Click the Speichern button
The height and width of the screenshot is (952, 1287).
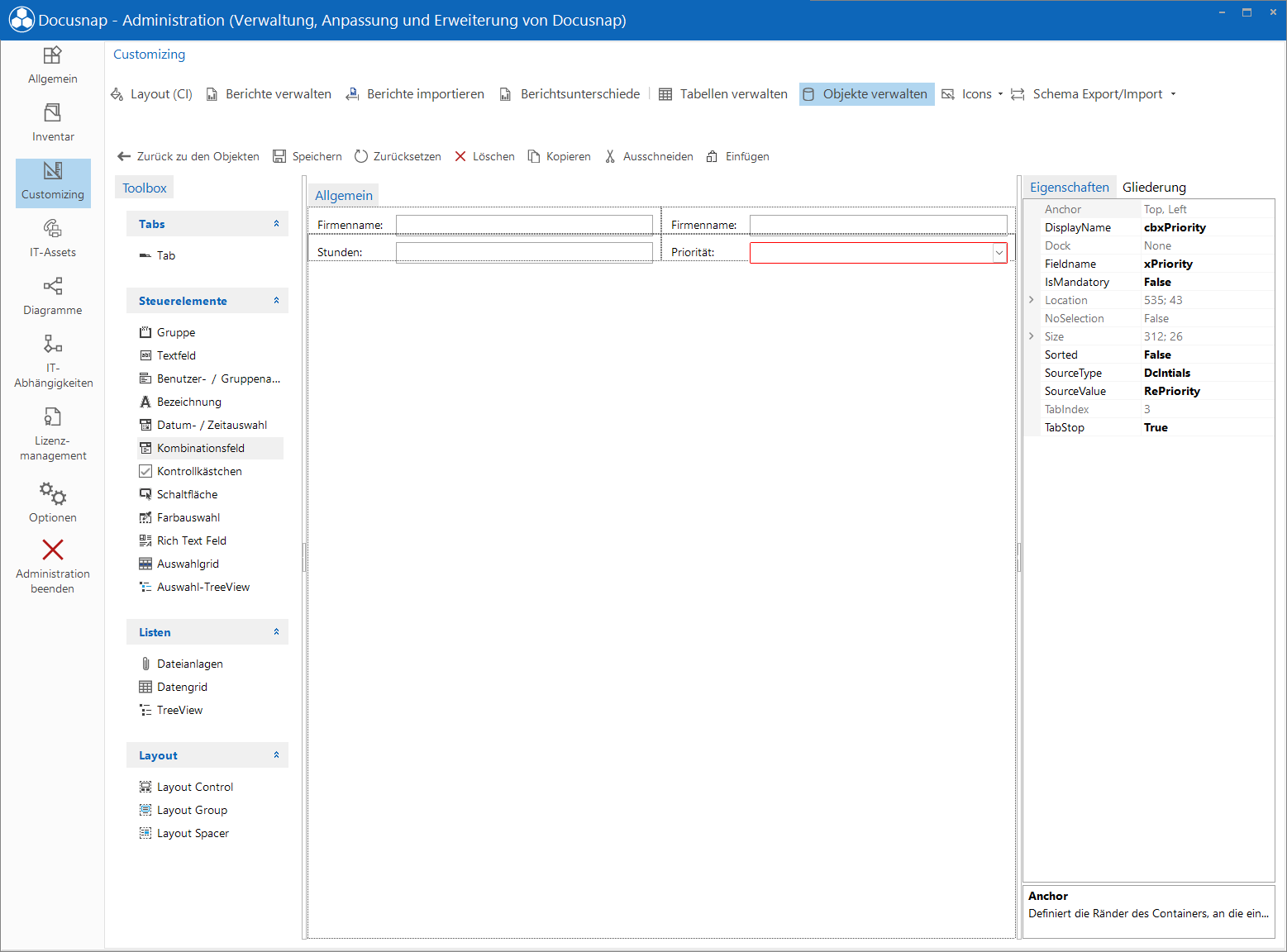307,156
